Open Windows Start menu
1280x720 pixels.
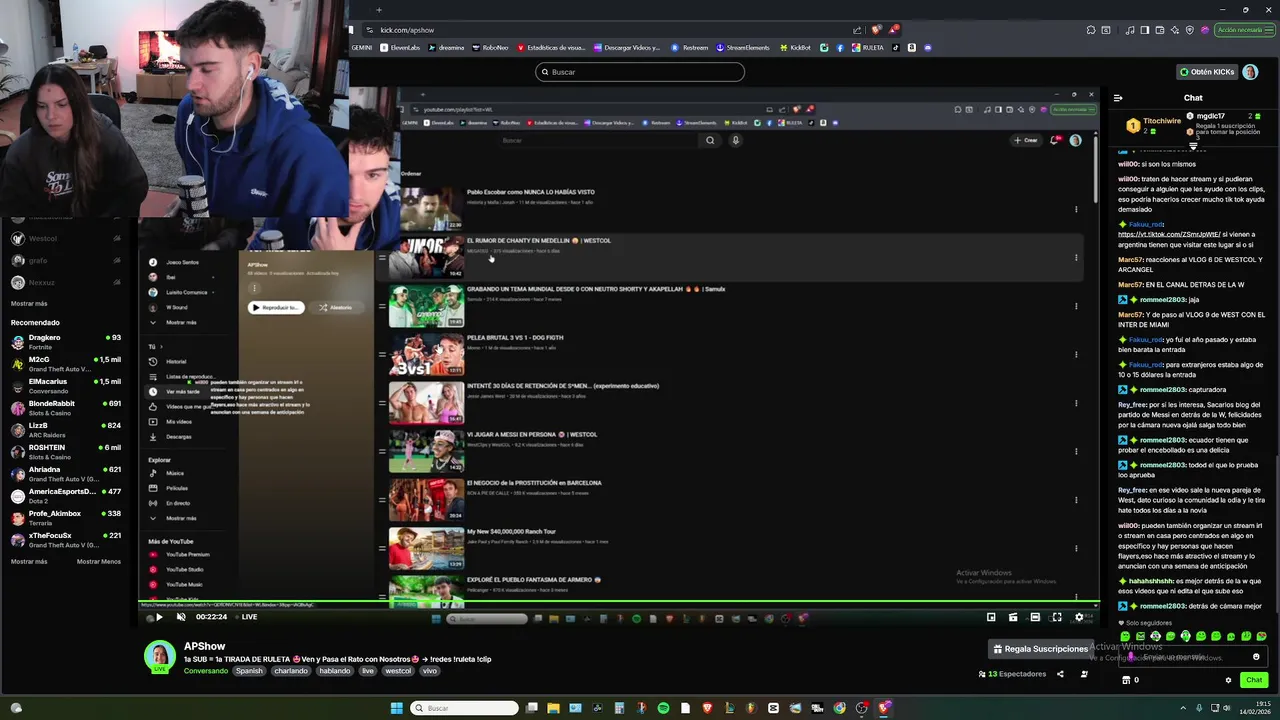click(x=396, y=708)
